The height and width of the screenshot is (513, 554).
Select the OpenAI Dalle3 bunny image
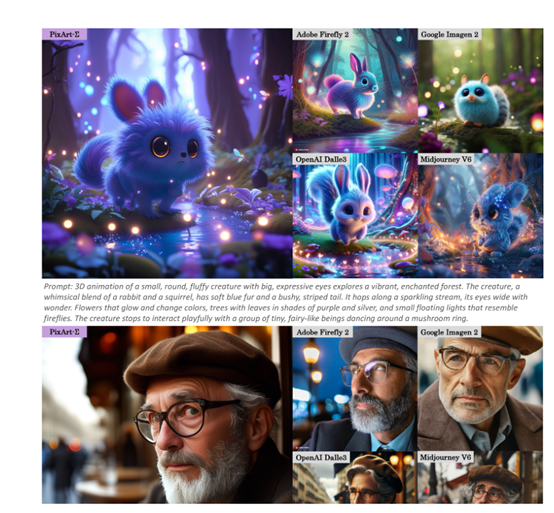pyautogui.click(x=355, y=216)
